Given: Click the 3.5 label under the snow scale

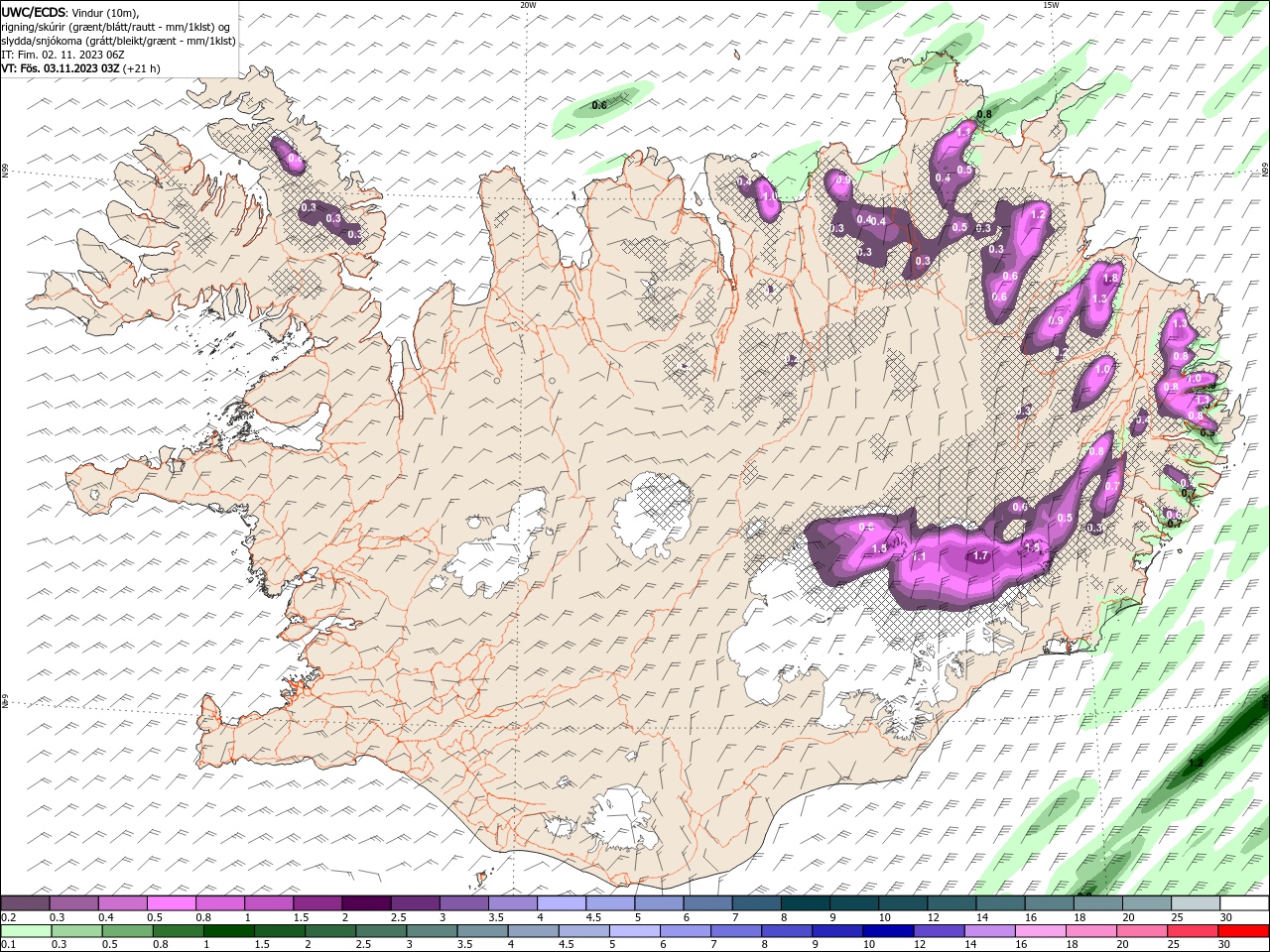Looking at the screenshot, I should pyautogui.click(x=496, y=917).
